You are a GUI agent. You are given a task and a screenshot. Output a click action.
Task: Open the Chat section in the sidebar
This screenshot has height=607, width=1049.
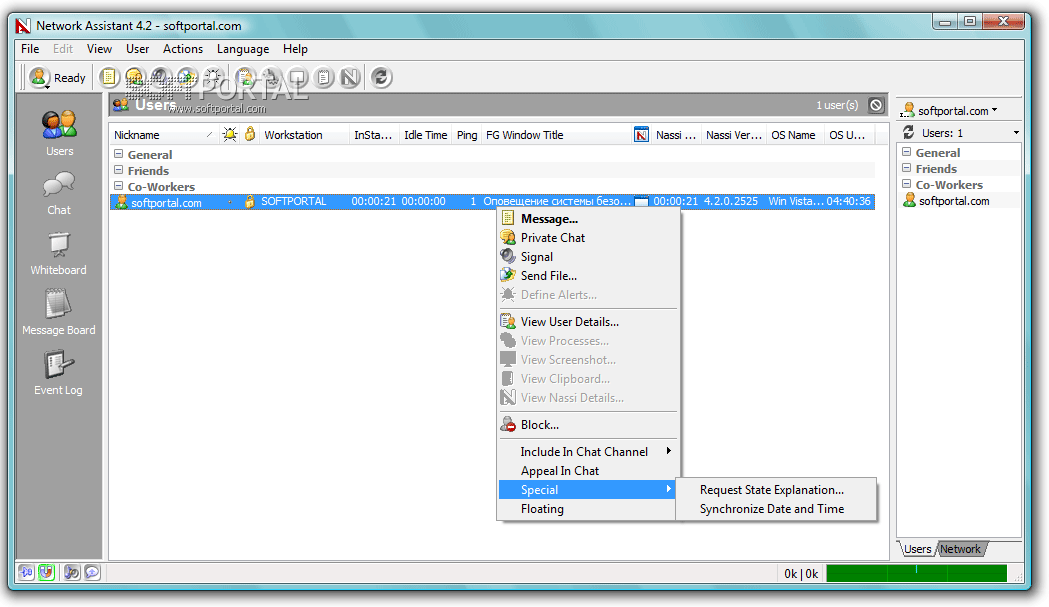coord(59,193)
